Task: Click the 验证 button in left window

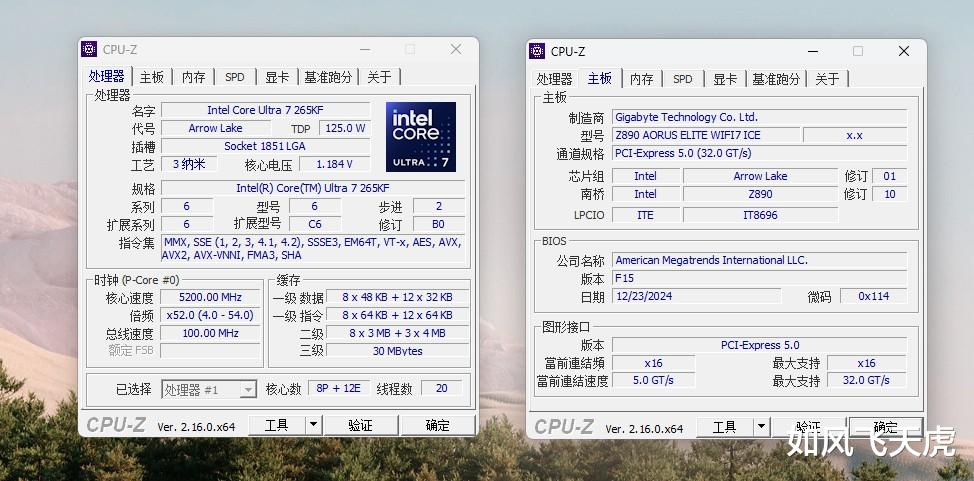Action: pyautogui.click(x=360, y=425)
